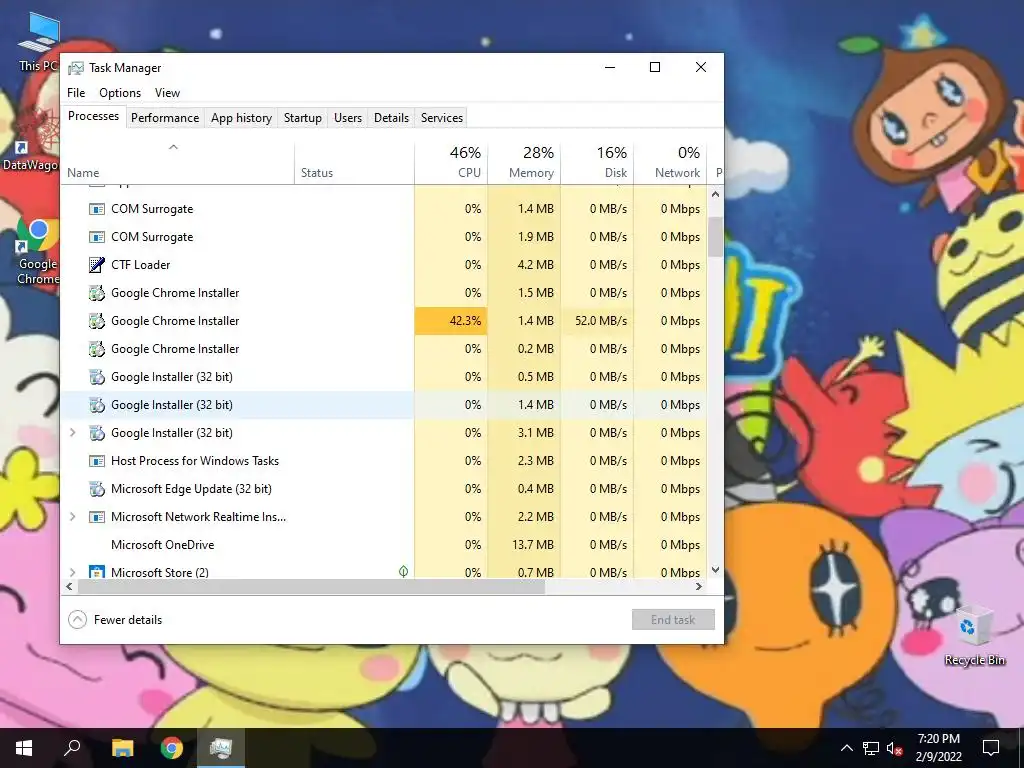Click the Host Process for Windows Tasks icon
Viewport: 1024px width, 768px height.
97,461
